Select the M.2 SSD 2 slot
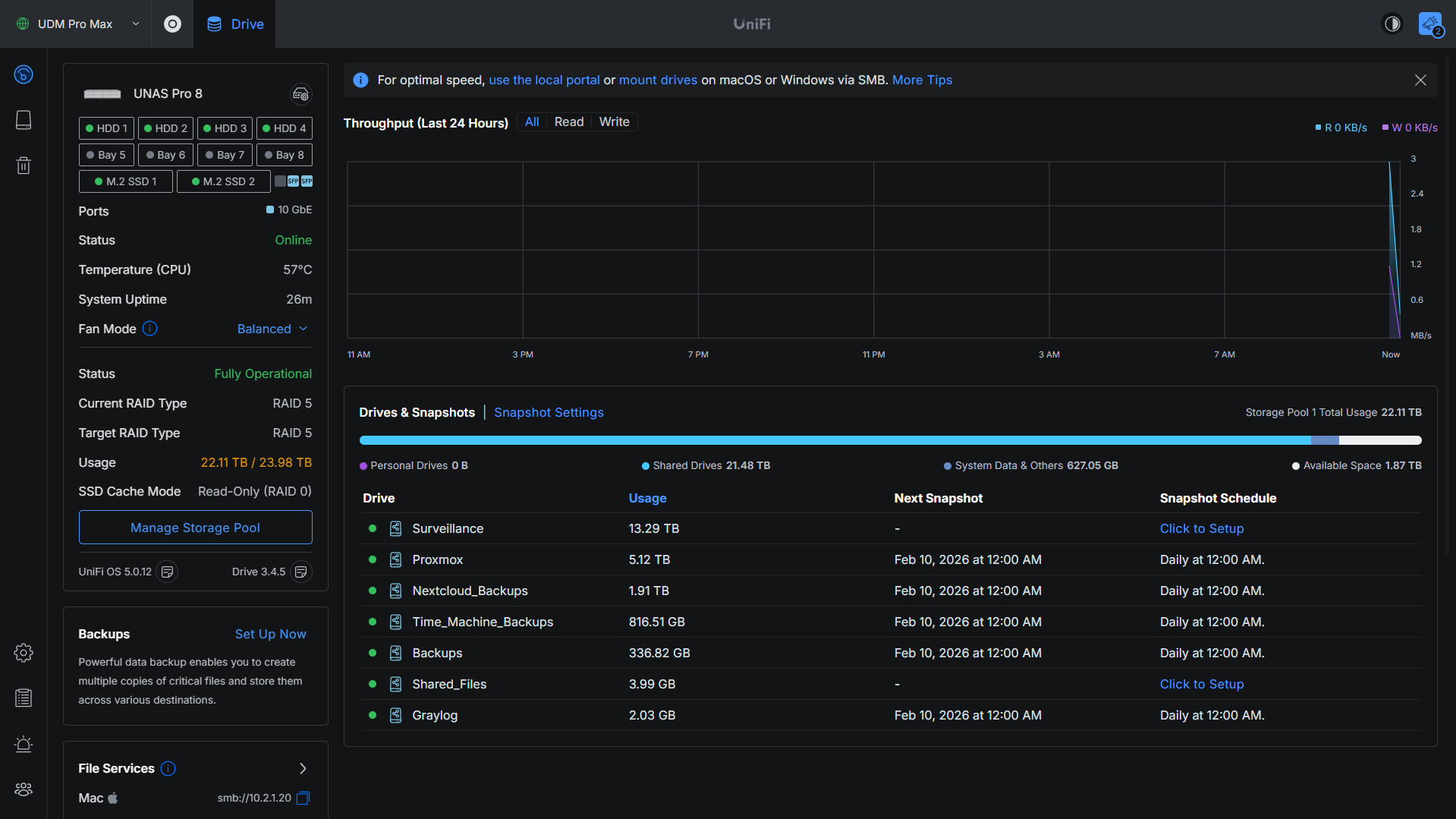The height and width of the screenshot is (819, 1456). pyautogui.click(x=223, y=181)
